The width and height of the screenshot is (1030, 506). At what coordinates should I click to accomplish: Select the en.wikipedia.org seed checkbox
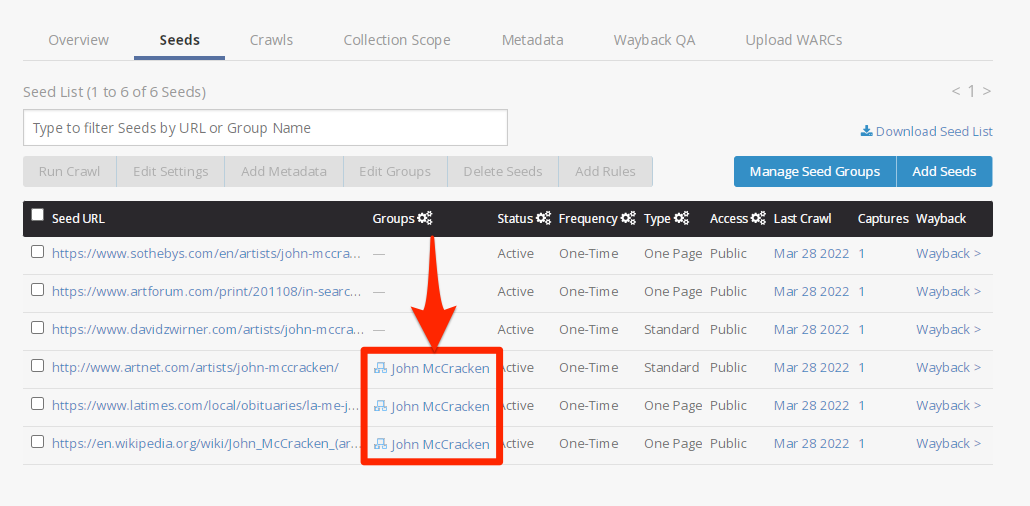coord(38,442)
